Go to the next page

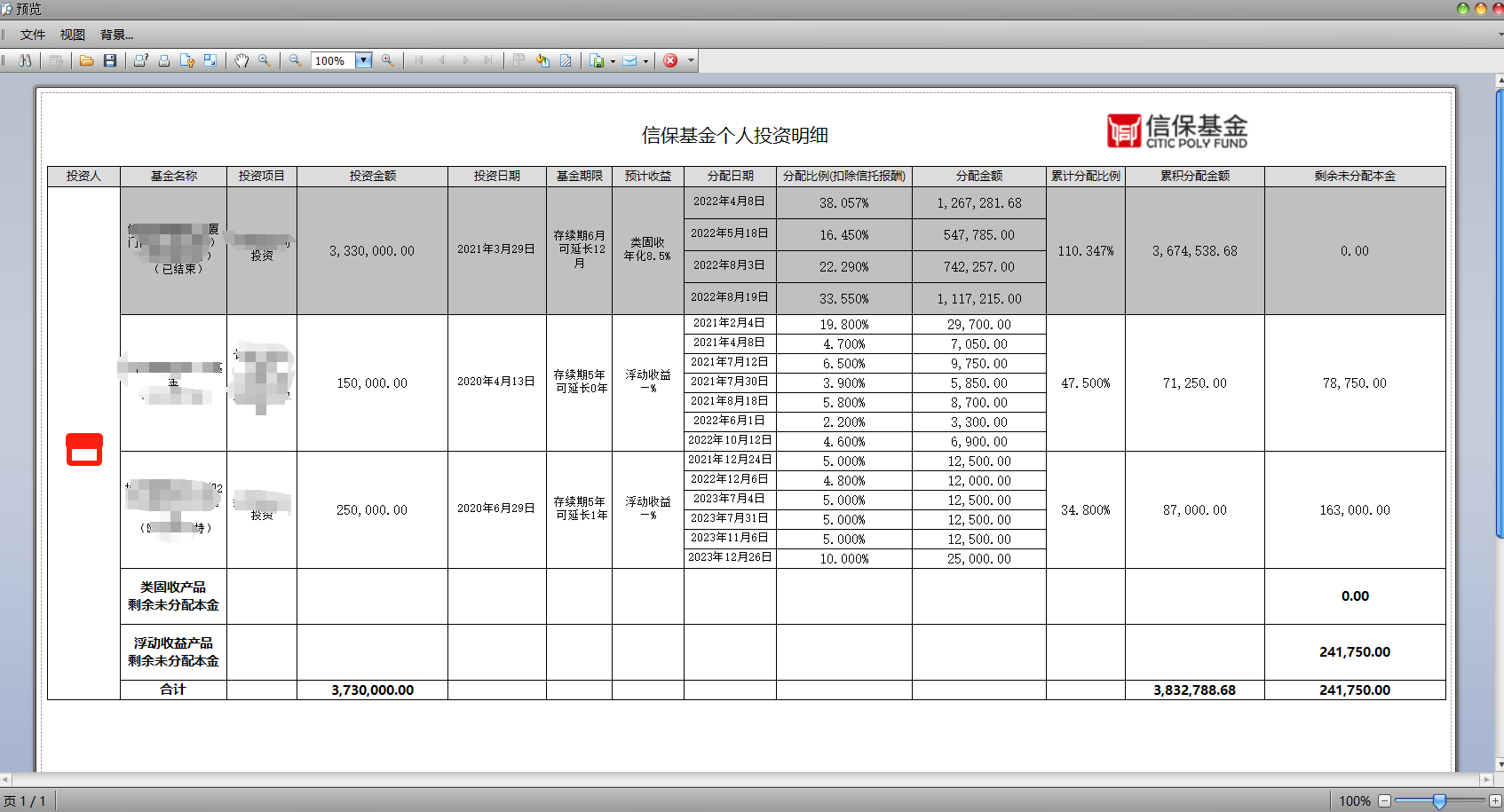(x=465, y=60)
